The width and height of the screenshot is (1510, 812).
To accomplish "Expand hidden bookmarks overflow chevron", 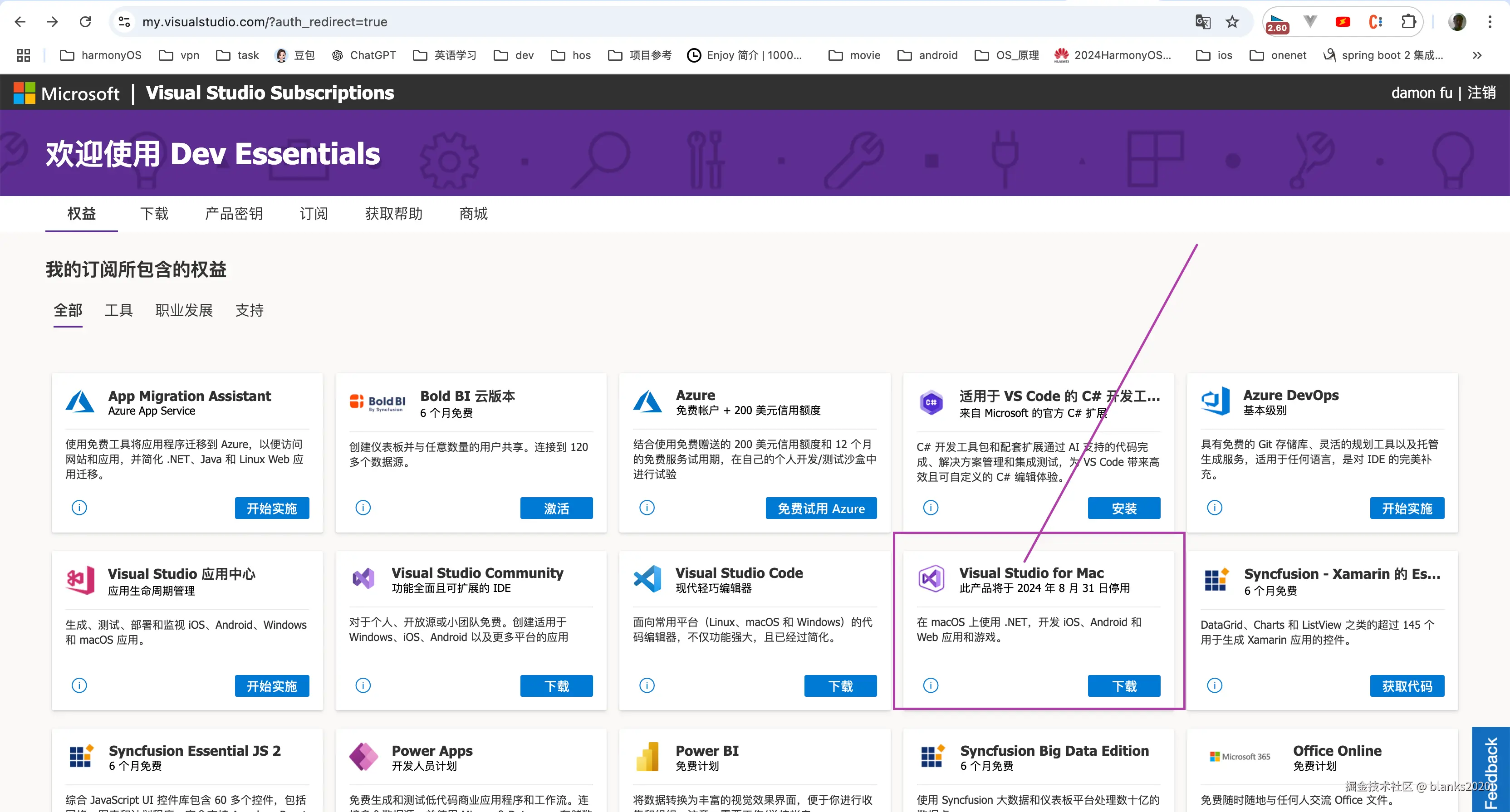I will [x=1476, y=55].
